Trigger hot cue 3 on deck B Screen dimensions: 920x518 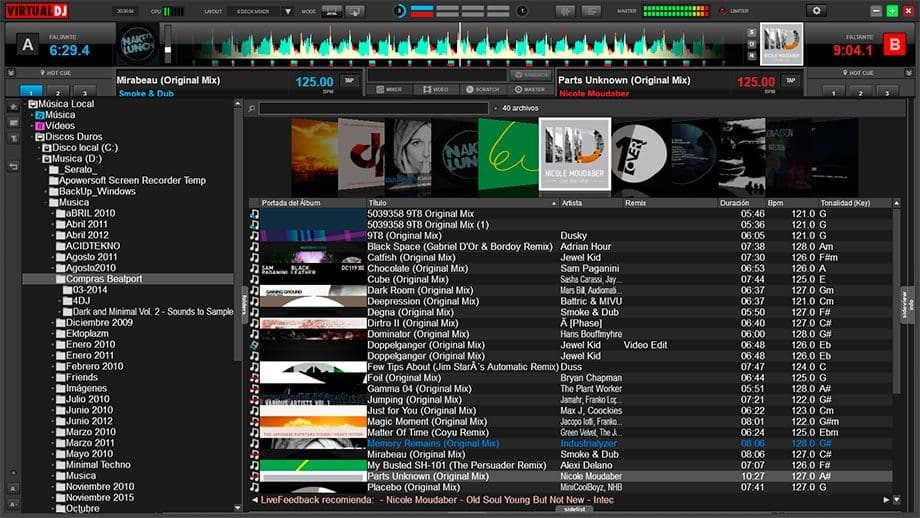click(x=887, y=92)
